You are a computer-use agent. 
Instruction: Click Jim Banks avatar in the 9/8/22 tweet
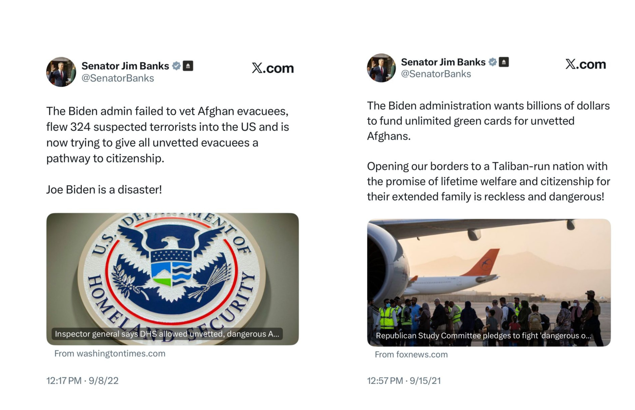pyautogui.click(x=61, y=72)
